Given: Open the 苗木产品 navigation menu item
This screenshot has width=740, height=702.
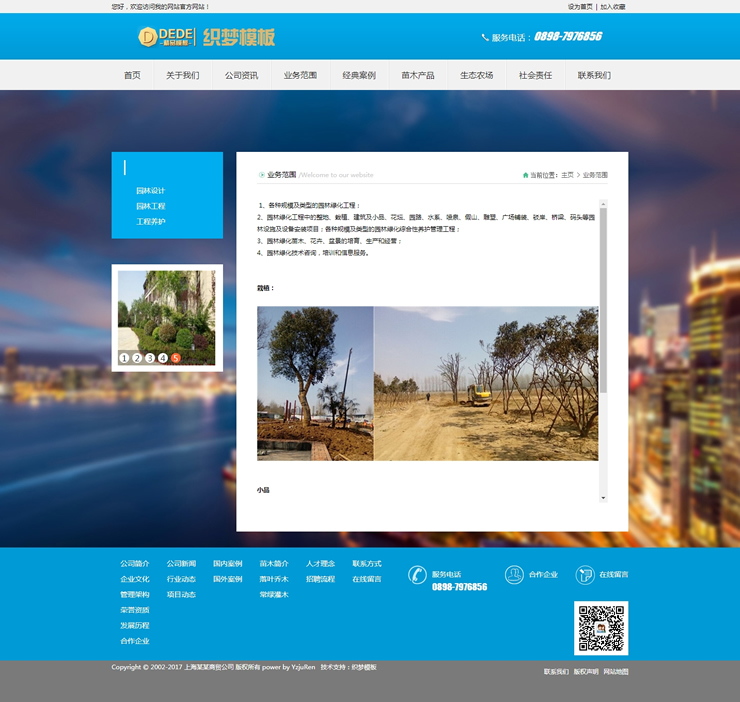Looking at the screenshot, I should coord(418,75).
